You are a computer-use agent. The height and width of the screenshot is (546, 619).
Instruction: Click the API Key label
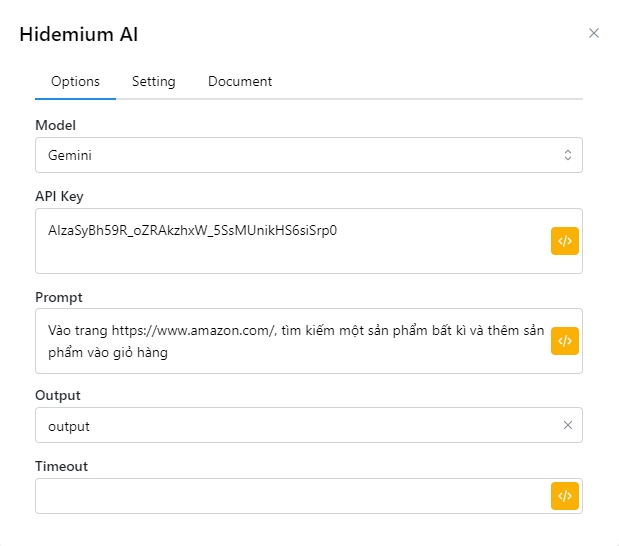point(59,196)
